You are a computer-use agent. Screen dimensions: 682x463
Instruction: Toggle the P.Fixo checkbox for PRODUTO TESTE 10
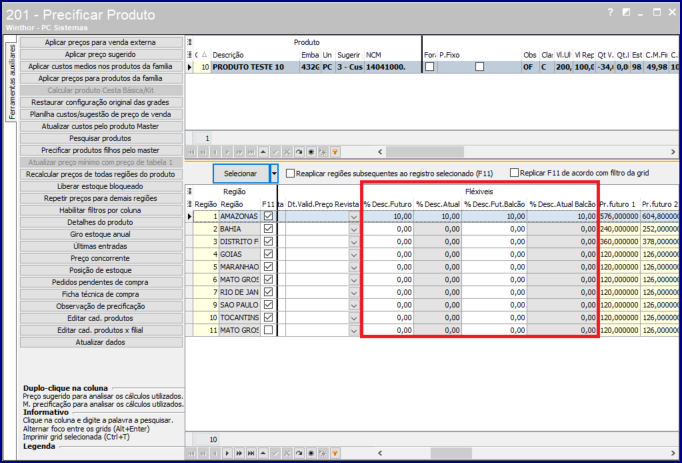pyautogui.click(x=479, y=67)
